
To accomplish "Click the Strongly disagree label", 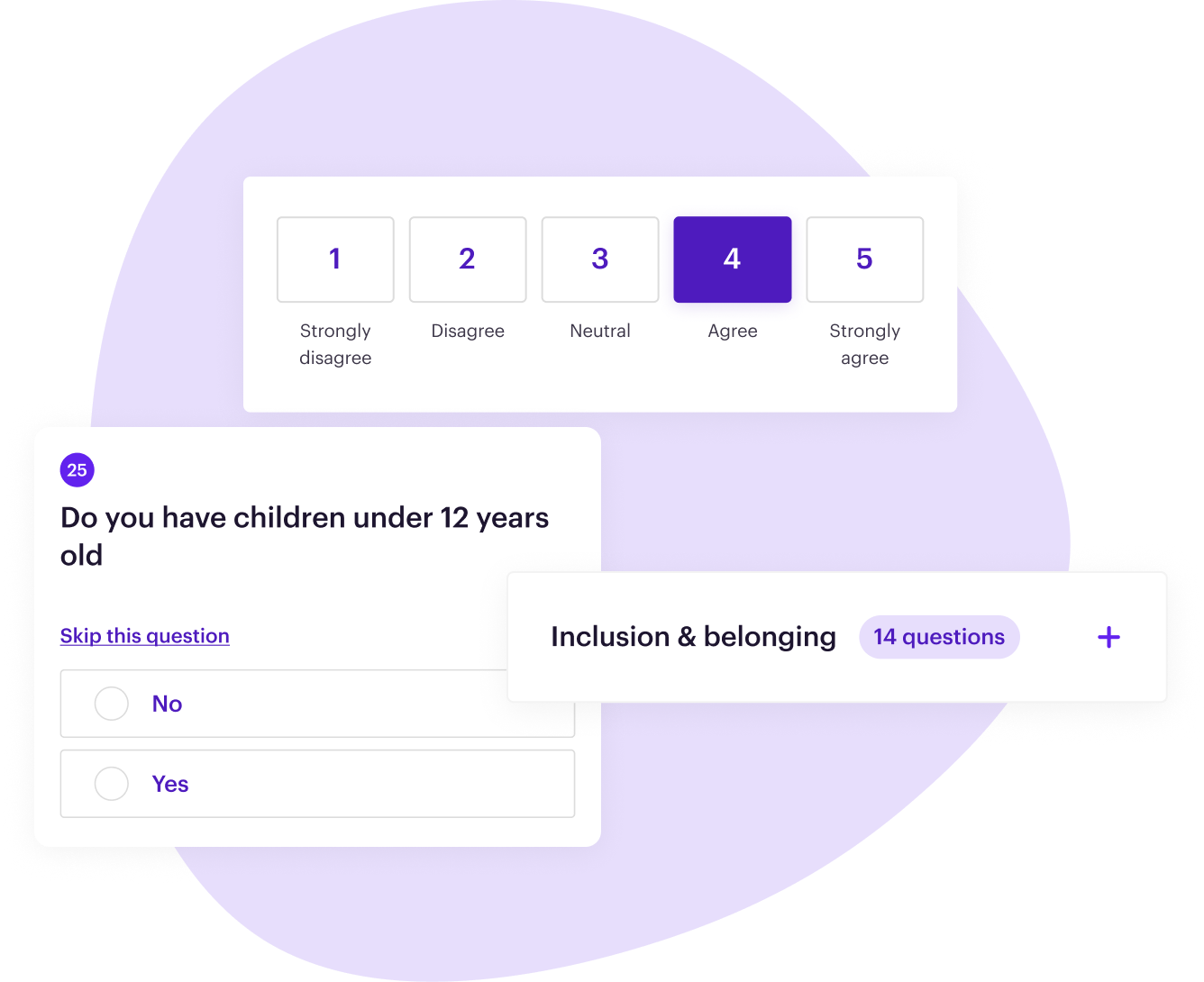I will point(335,344).
